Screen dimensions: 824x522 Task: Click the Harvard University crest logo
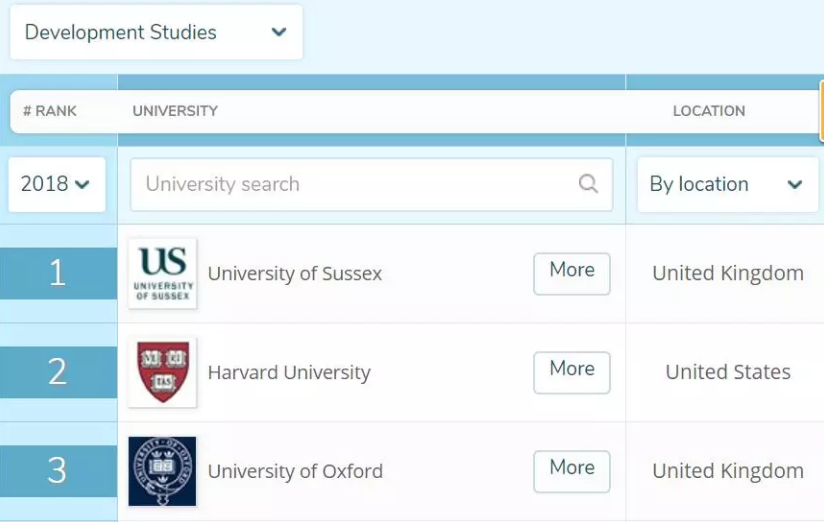tap(163, 372)
